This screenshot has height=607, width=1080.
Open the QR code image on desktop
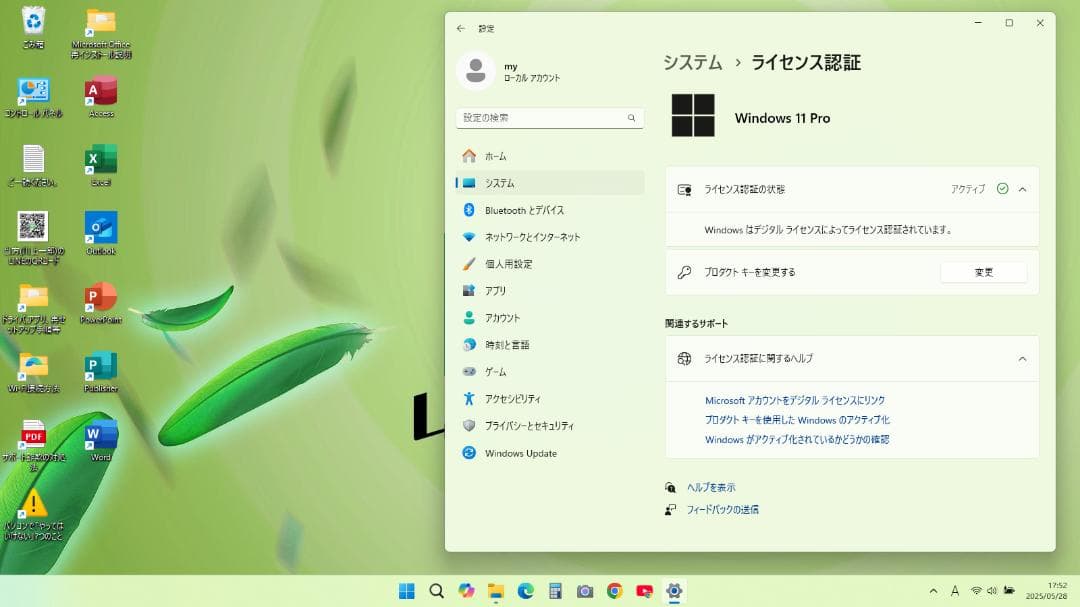(33, 238)
